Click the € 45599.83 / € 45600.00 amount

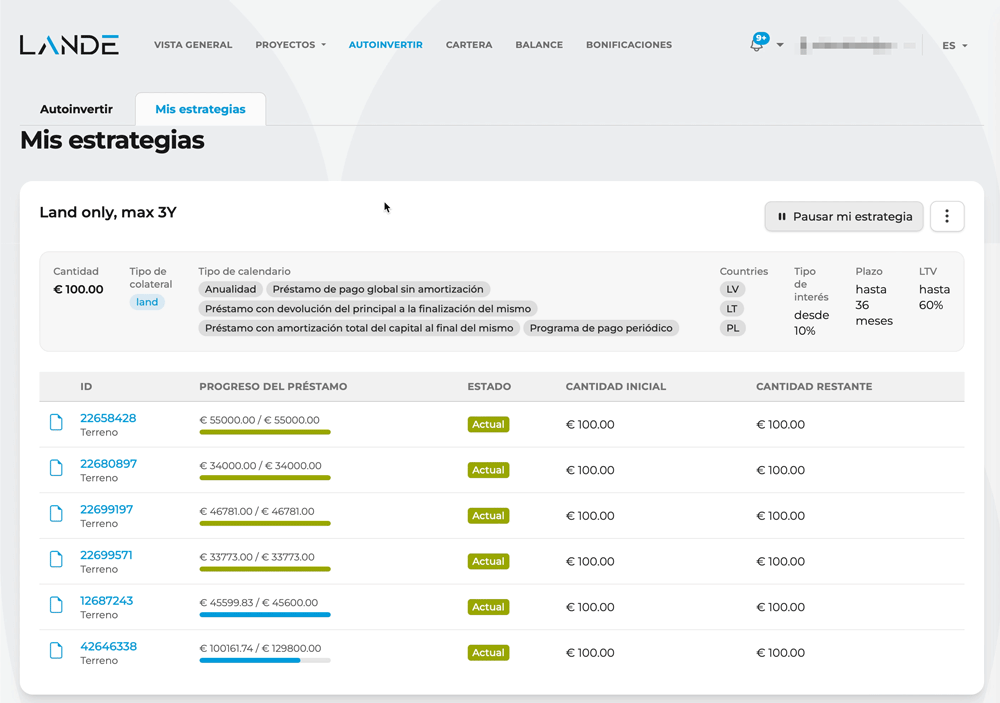(259, 602)
